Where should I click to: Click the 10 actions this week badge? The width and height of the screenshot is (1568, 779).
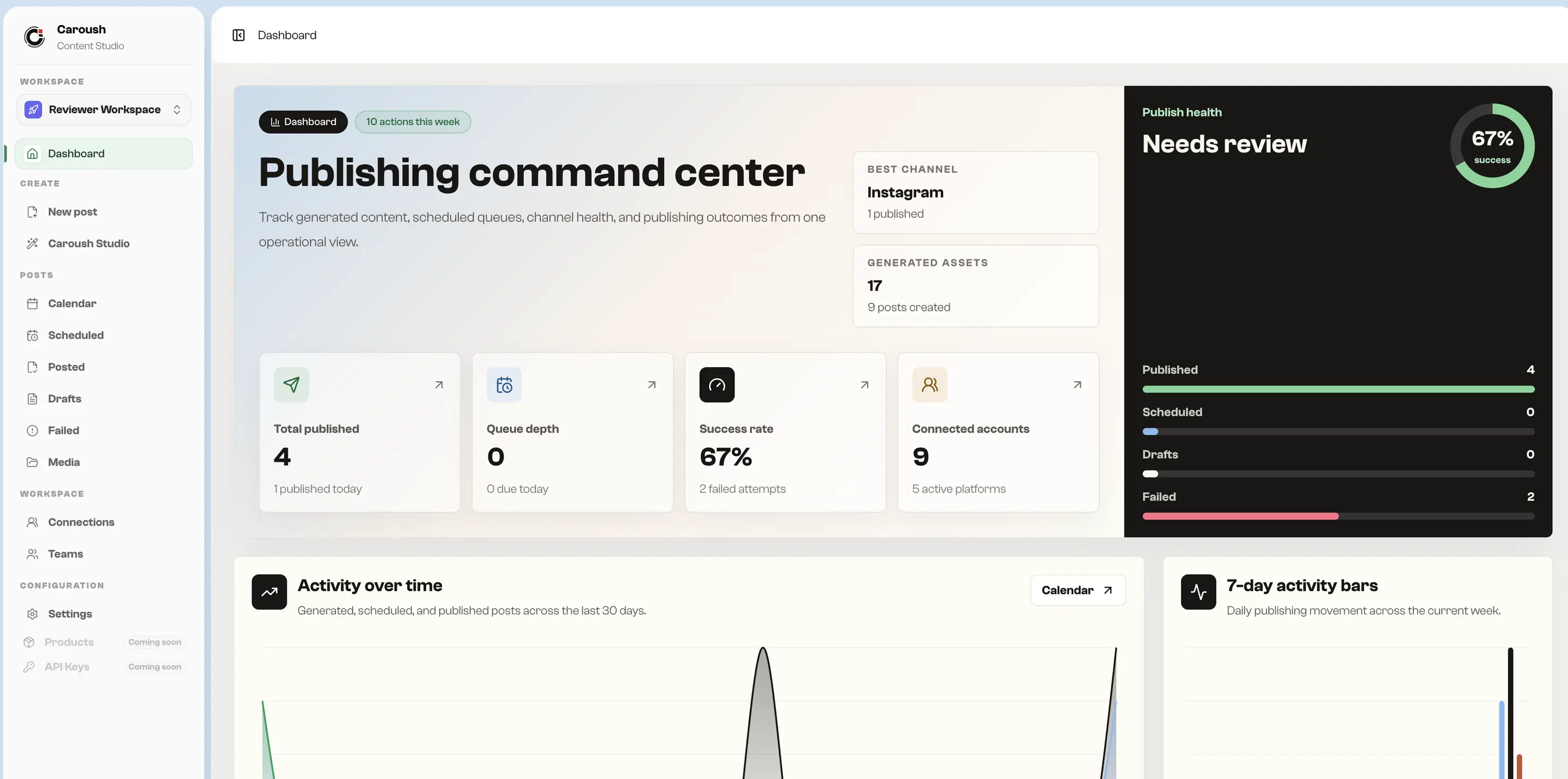413,122
